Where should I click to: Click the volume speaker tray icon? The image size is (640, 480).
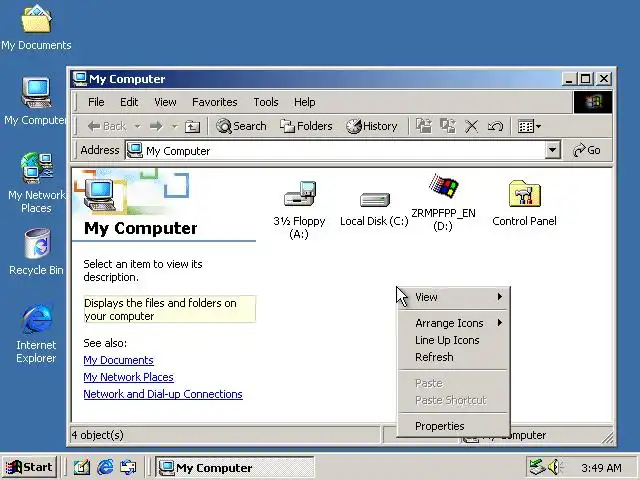coord(554,467)
